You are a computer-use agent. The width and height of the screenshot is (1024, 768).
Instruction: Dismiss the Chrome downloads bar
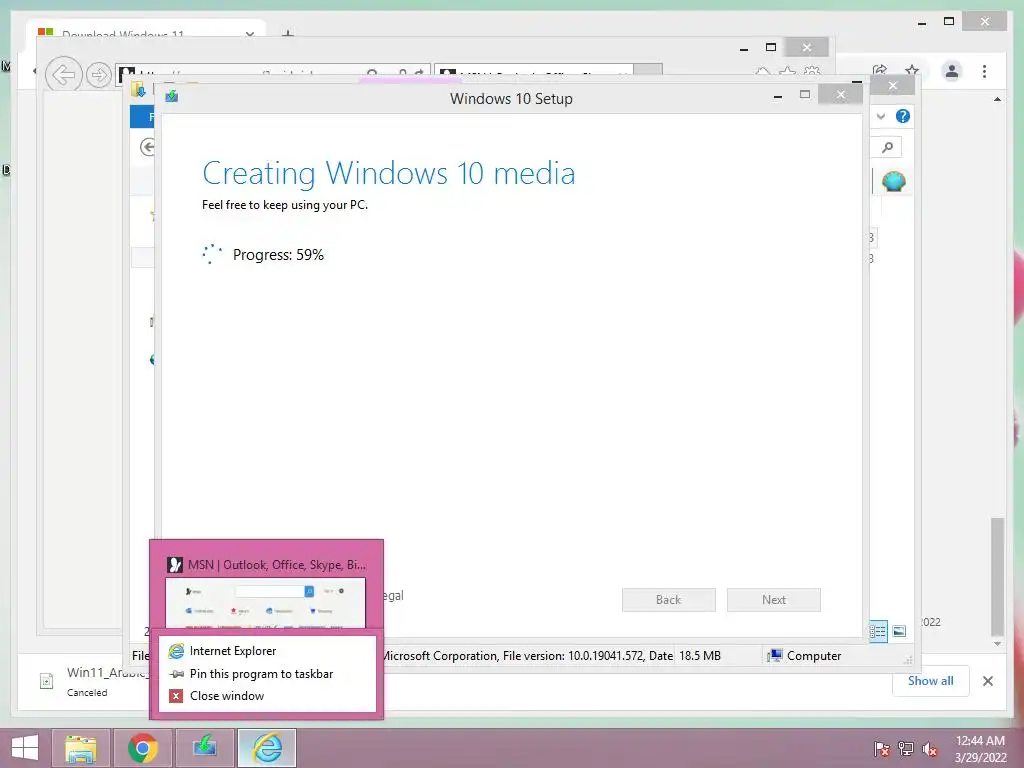tap(987, 681)
